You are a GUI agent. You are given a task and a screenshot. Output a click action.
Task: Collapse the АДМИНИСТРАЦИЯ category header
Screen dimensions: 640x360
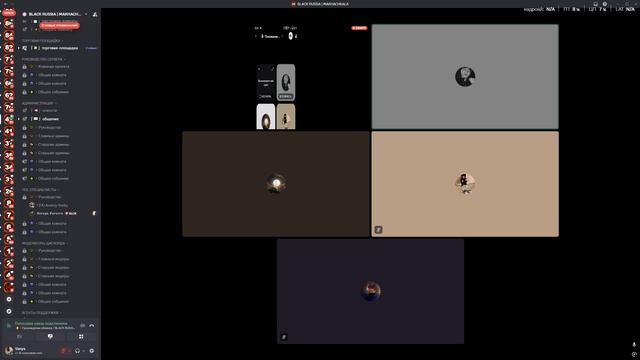click(38, 103)
